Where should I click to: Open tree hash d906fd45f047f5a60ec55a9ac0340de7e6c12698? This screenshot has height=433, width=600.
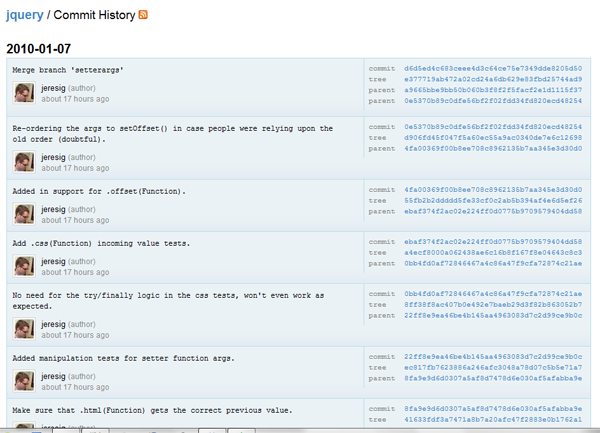493,137
